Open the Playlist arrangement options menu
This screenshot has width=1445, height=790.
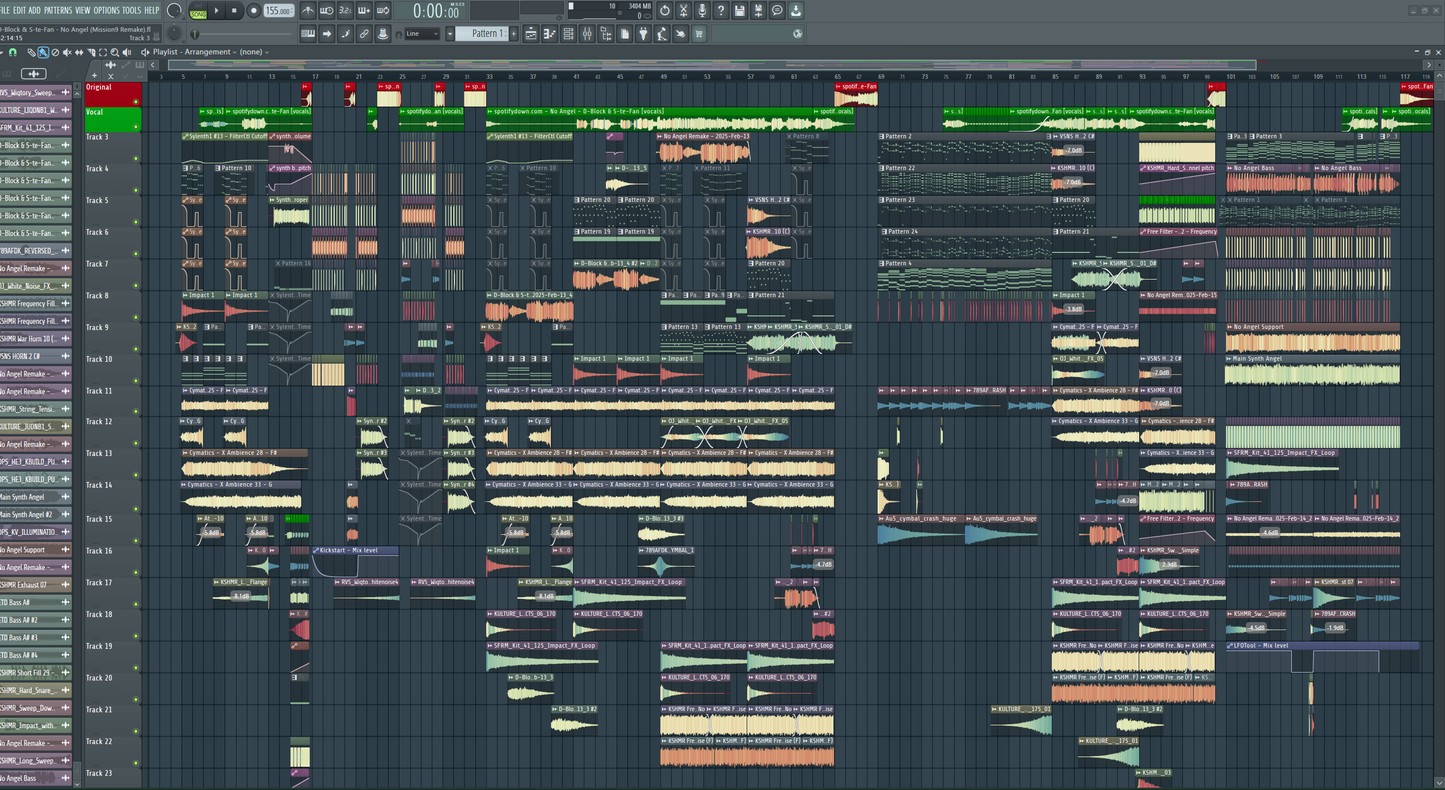236,52
